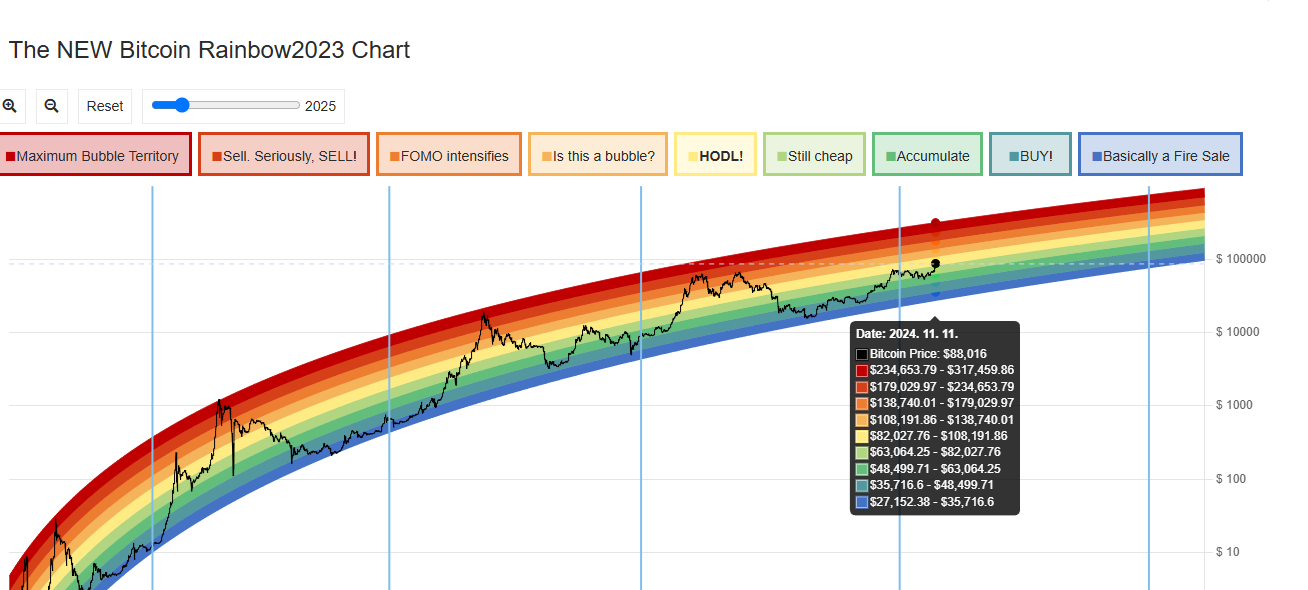The image size is (1308, 590).
Task: Click tooltip row $234,653.79 - $317,459.86
Action: 935,370
